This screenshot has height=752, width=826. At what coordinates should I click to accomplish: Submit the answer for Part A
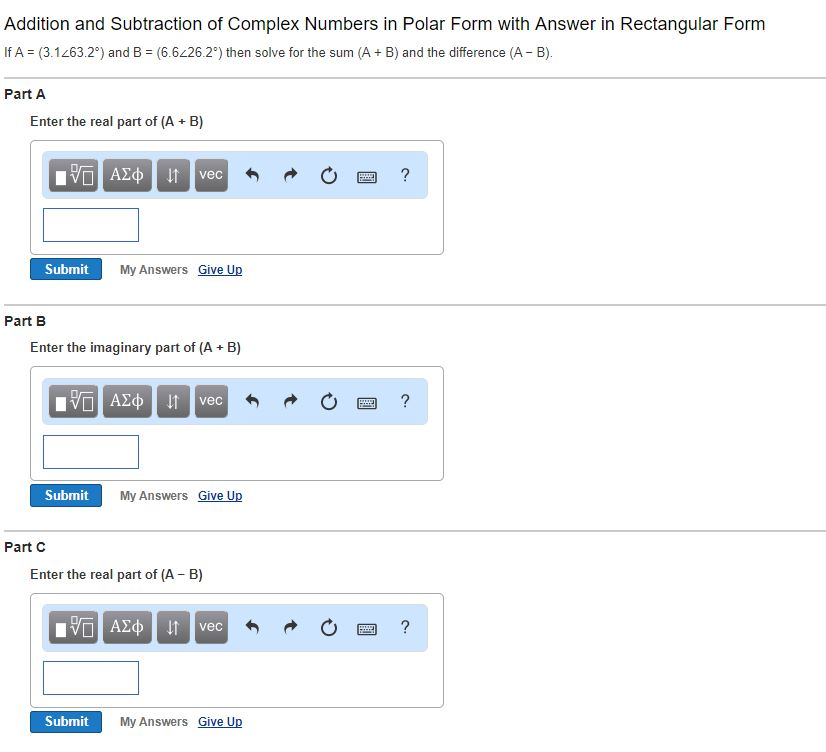click(65, 269)
